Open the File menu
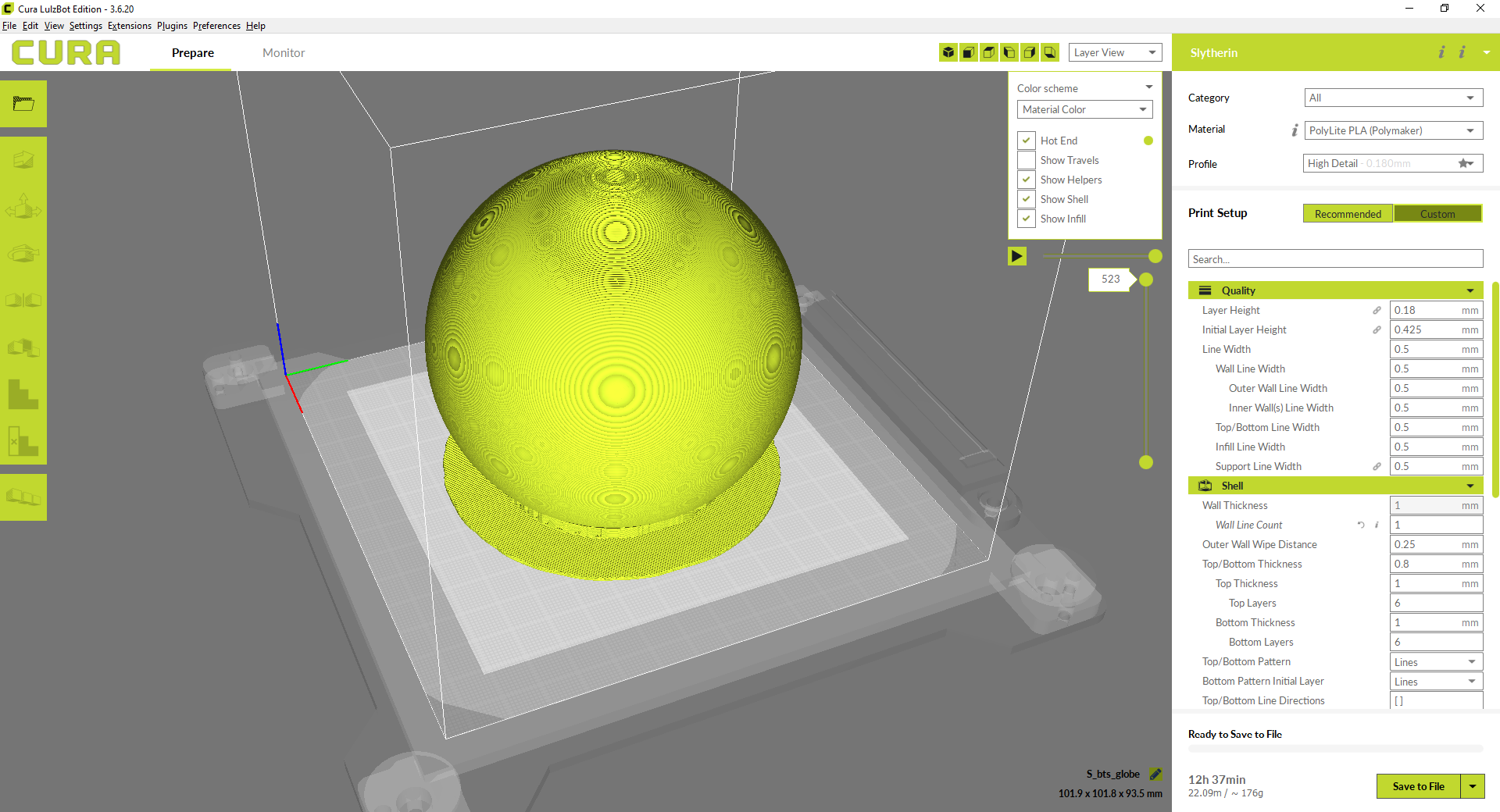The height and width of the screenshot is (812, 1500). [9, 26]
